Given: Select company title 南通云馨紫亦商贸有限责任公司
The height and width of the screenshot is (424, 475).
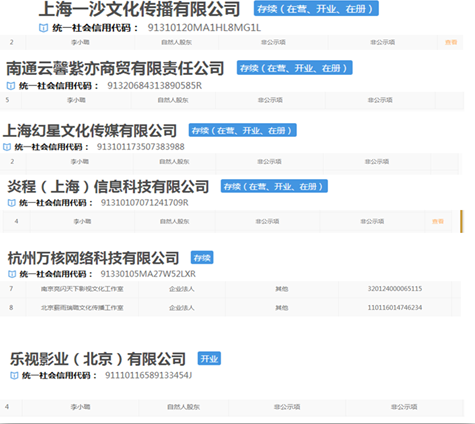Looking at the screenshot, I should (115, 68).
